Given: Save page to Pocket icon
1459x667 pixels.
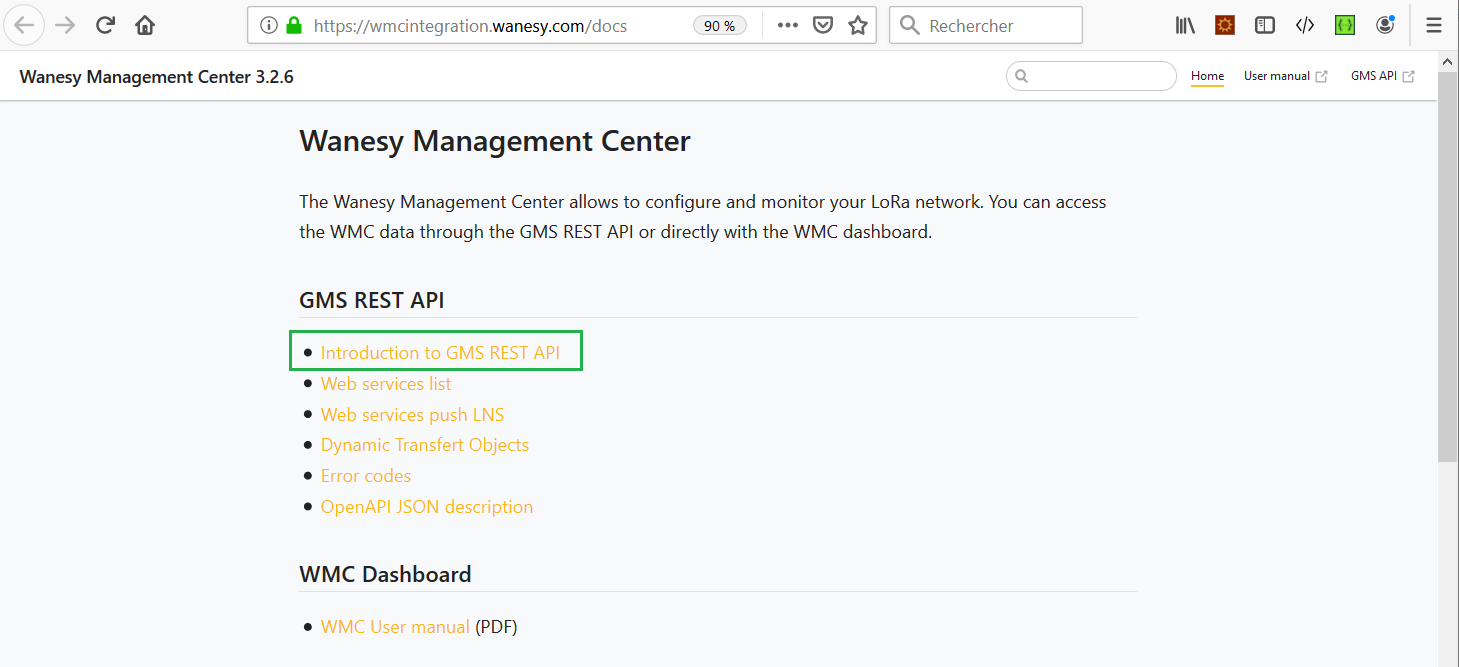Looking at the screenshot, I should point(823,26).
